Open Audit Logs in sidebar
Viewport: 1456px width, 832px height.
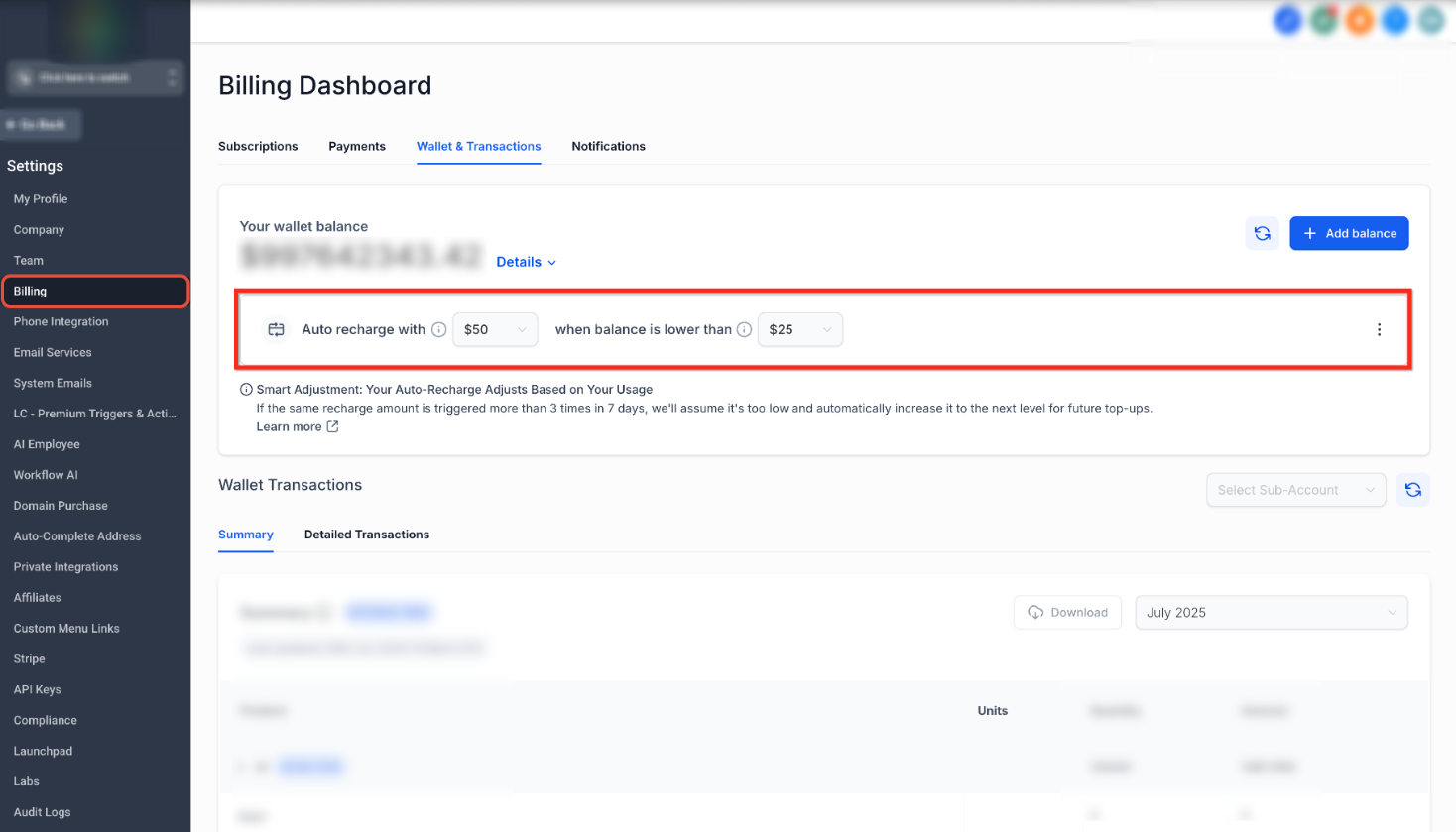[x=42, y=812]
